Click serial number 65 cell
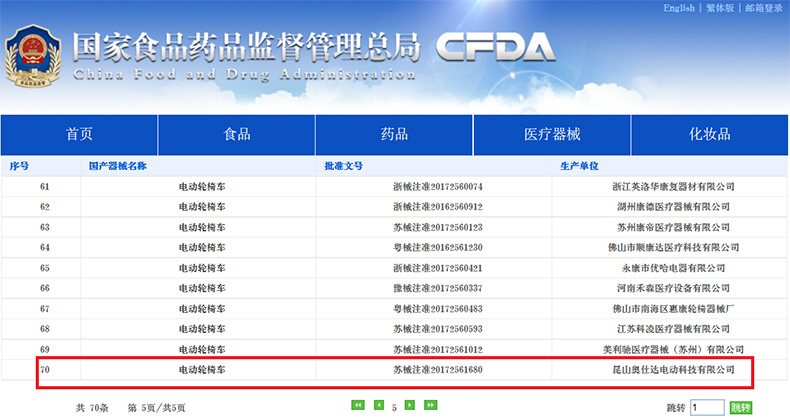 pyautogui.click(x=45, y=268)
